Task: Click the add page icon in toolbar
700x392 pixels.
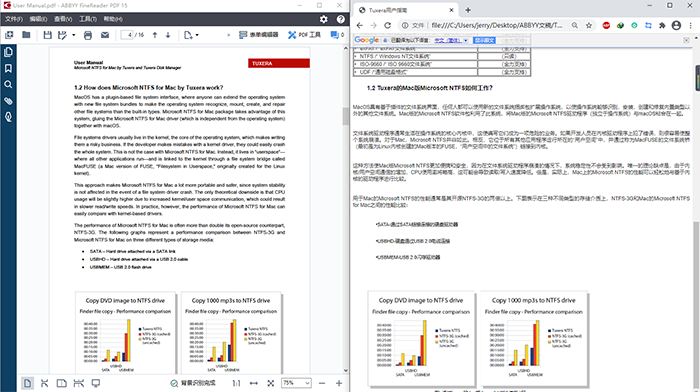Action: pyautogui.click(x=188, y=35)
